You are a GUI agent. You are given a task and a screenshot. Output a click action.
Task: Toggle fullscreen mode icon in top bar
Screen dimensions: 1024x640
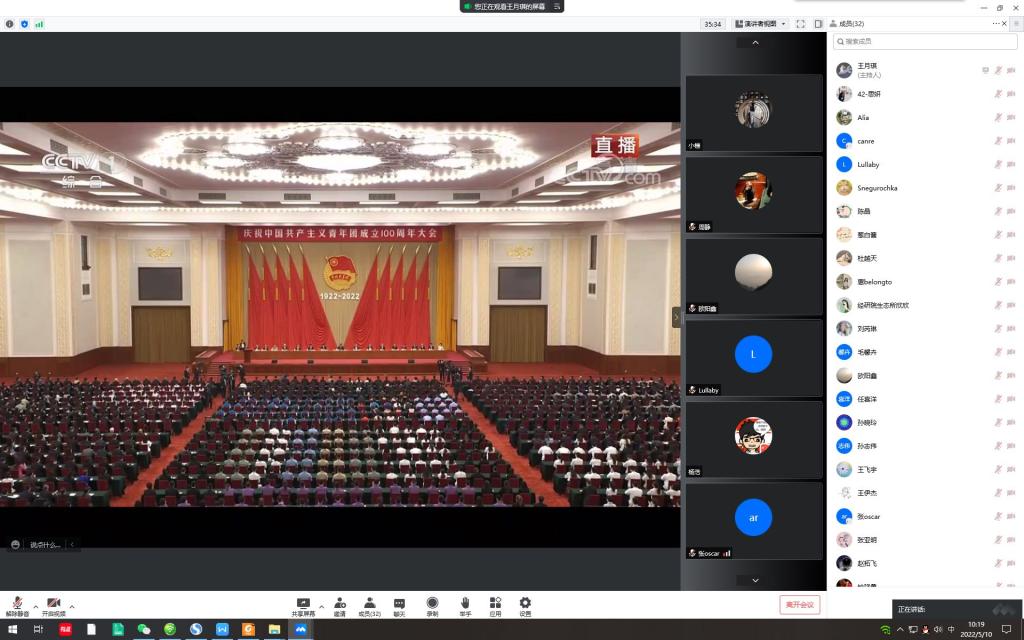800,24
